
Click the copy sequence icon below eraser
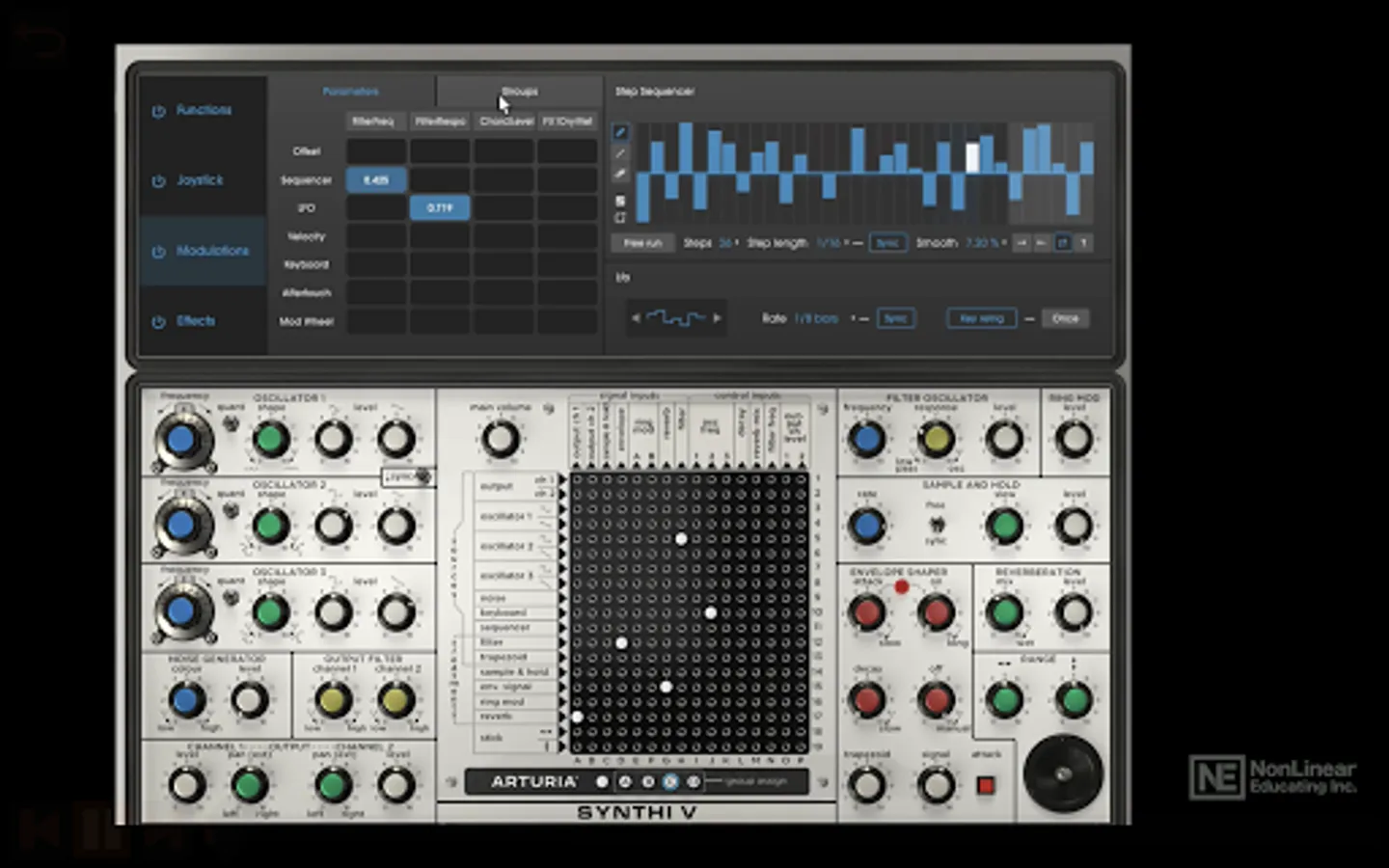tap(620, 201)
